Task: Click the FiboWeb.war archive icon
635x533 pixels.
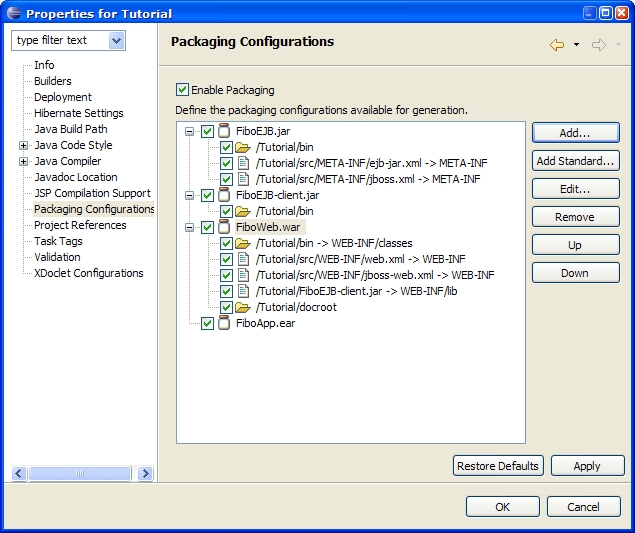Action: point(224,227)
